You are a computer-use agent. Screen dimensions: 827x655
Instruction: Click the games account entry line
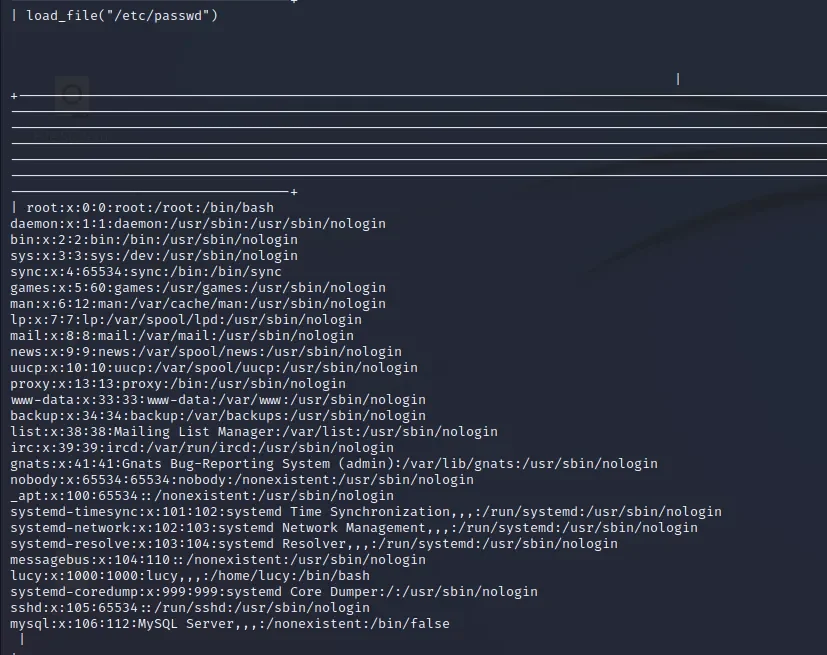pyautogui.click(x=197, y=288)
